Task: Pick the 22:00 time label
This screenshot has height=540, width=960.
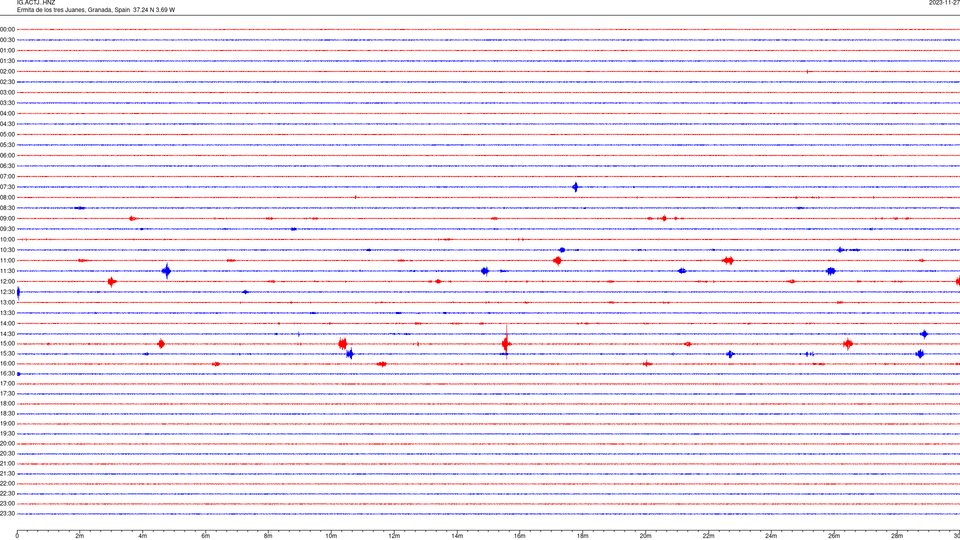Action: point(7,483)
